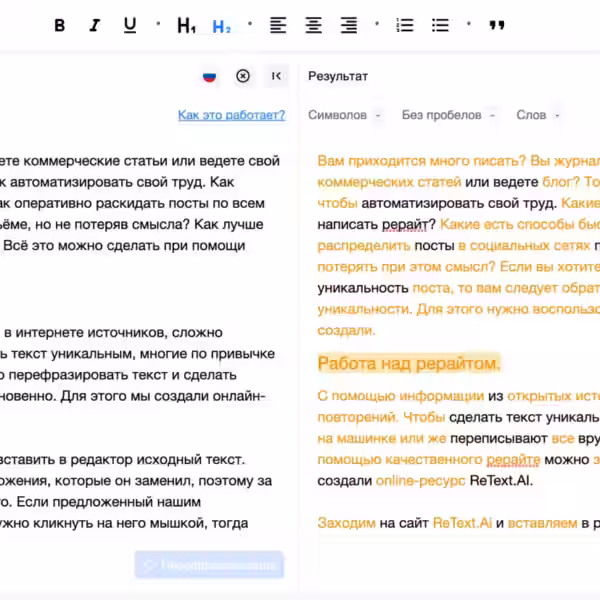Click the 'Перефразировать' button

click(210, 565)
